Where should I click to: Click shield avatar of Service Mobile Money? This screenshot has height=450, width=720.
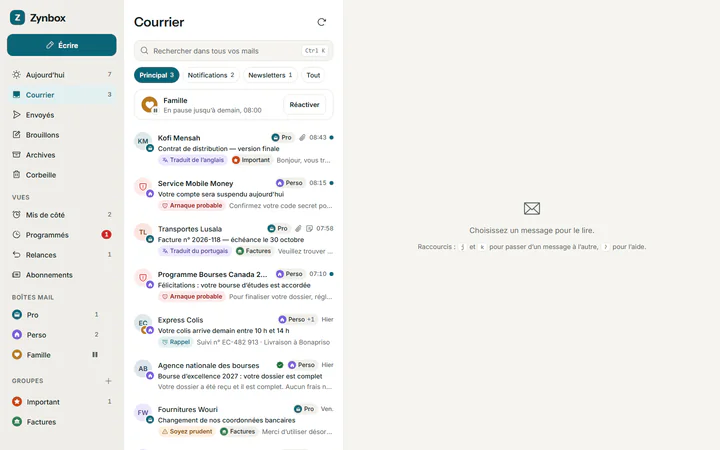143,187
